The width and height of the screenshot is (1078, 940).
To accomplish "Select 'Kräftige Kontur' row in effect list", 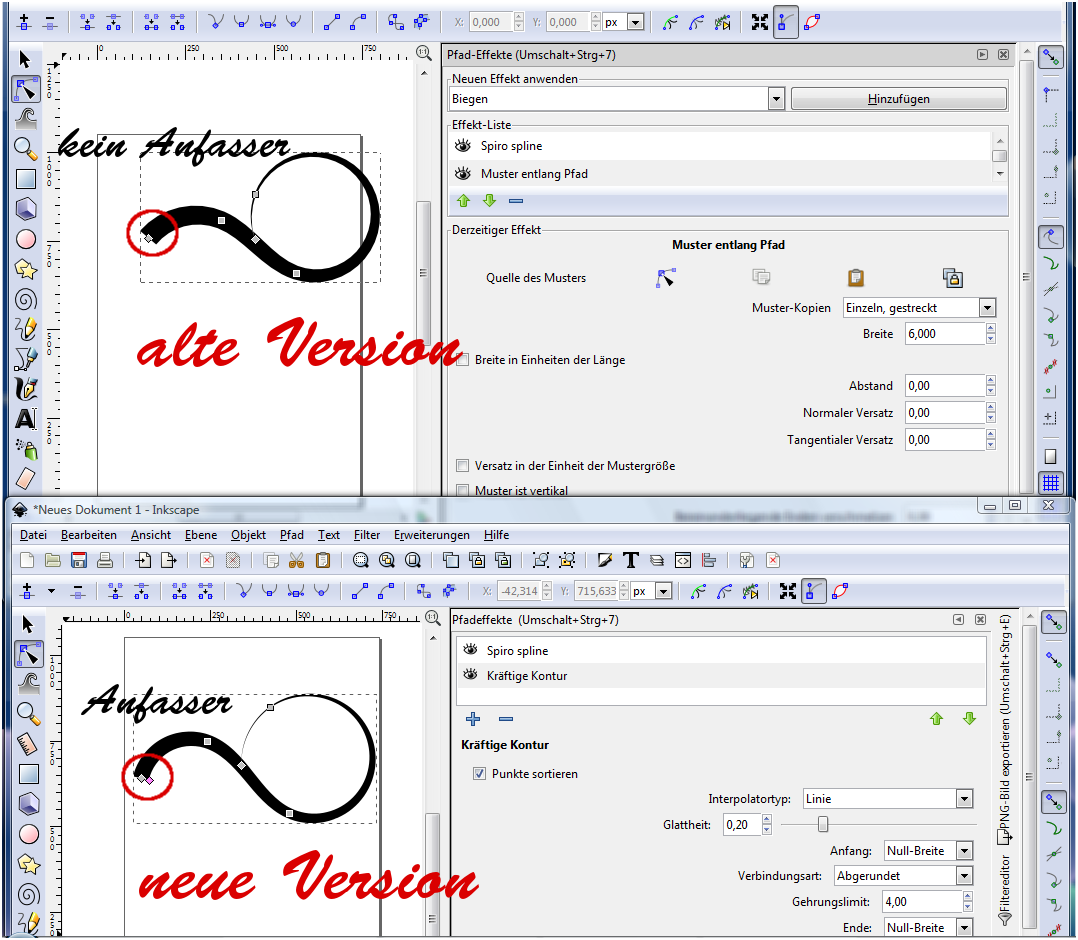I will pyautogui.click(x=720, y=675).
